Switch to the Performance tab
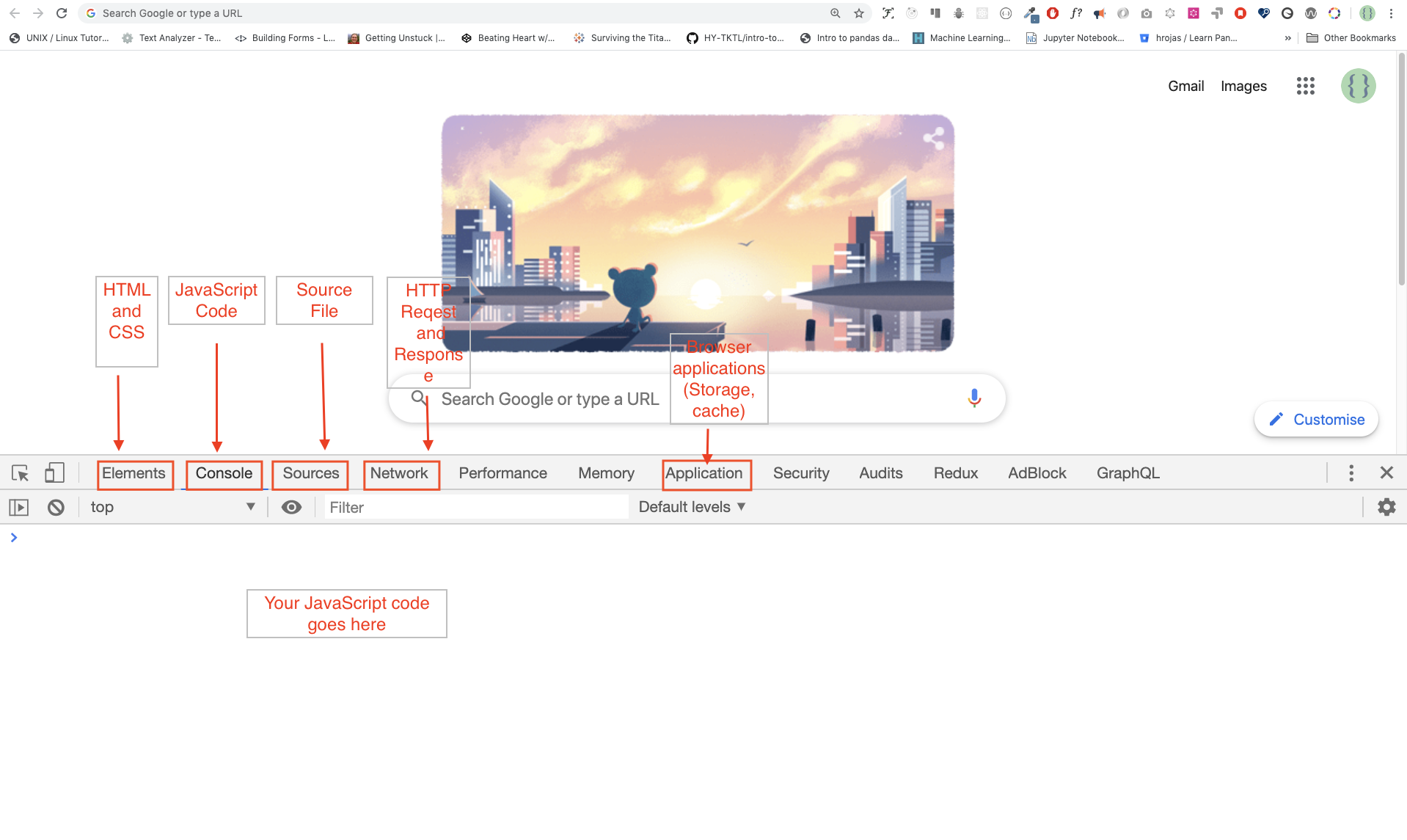The image size is (1407, 840). [503, 473]
